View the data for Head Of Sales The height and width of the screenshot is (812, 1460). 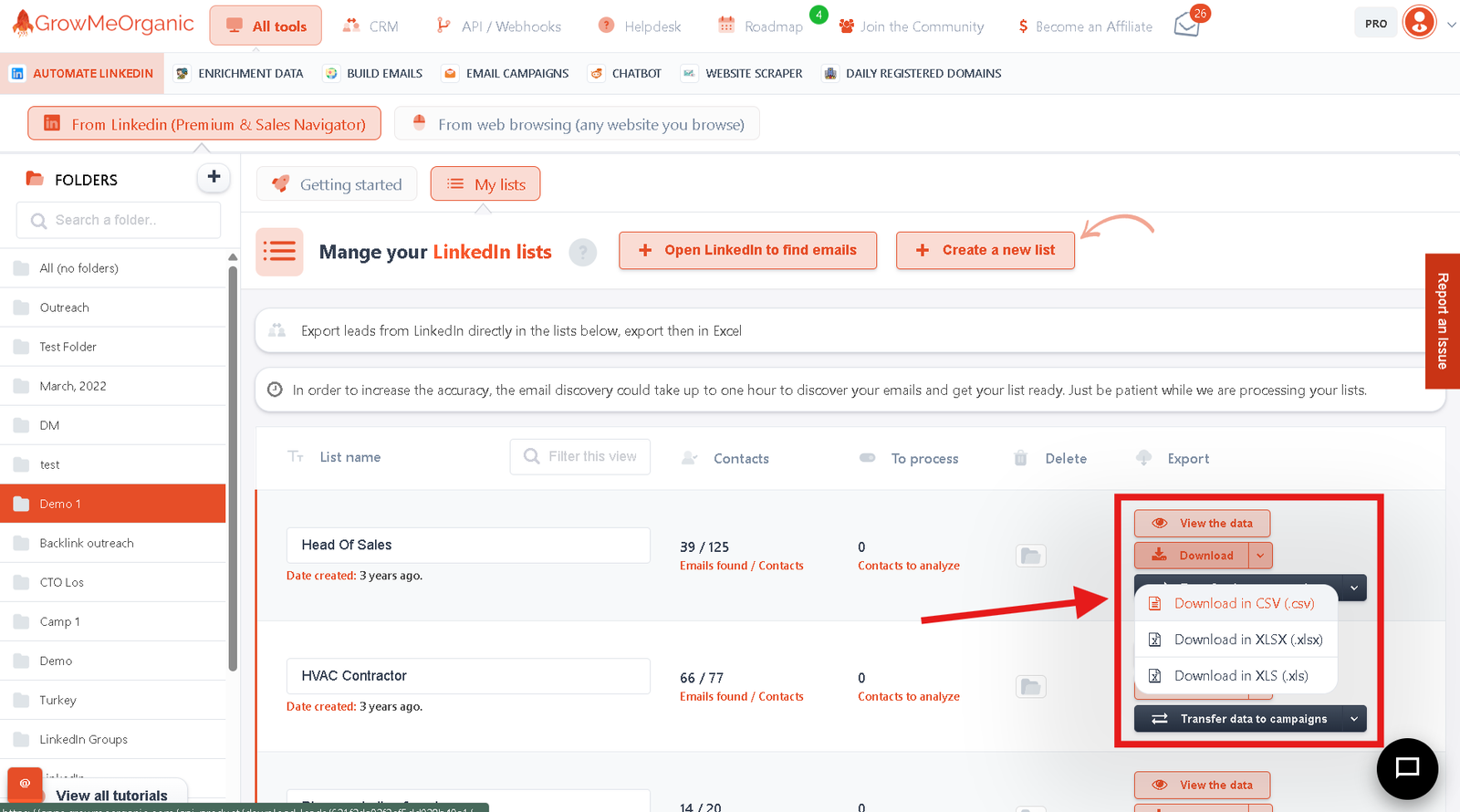tap(1202, 524)
